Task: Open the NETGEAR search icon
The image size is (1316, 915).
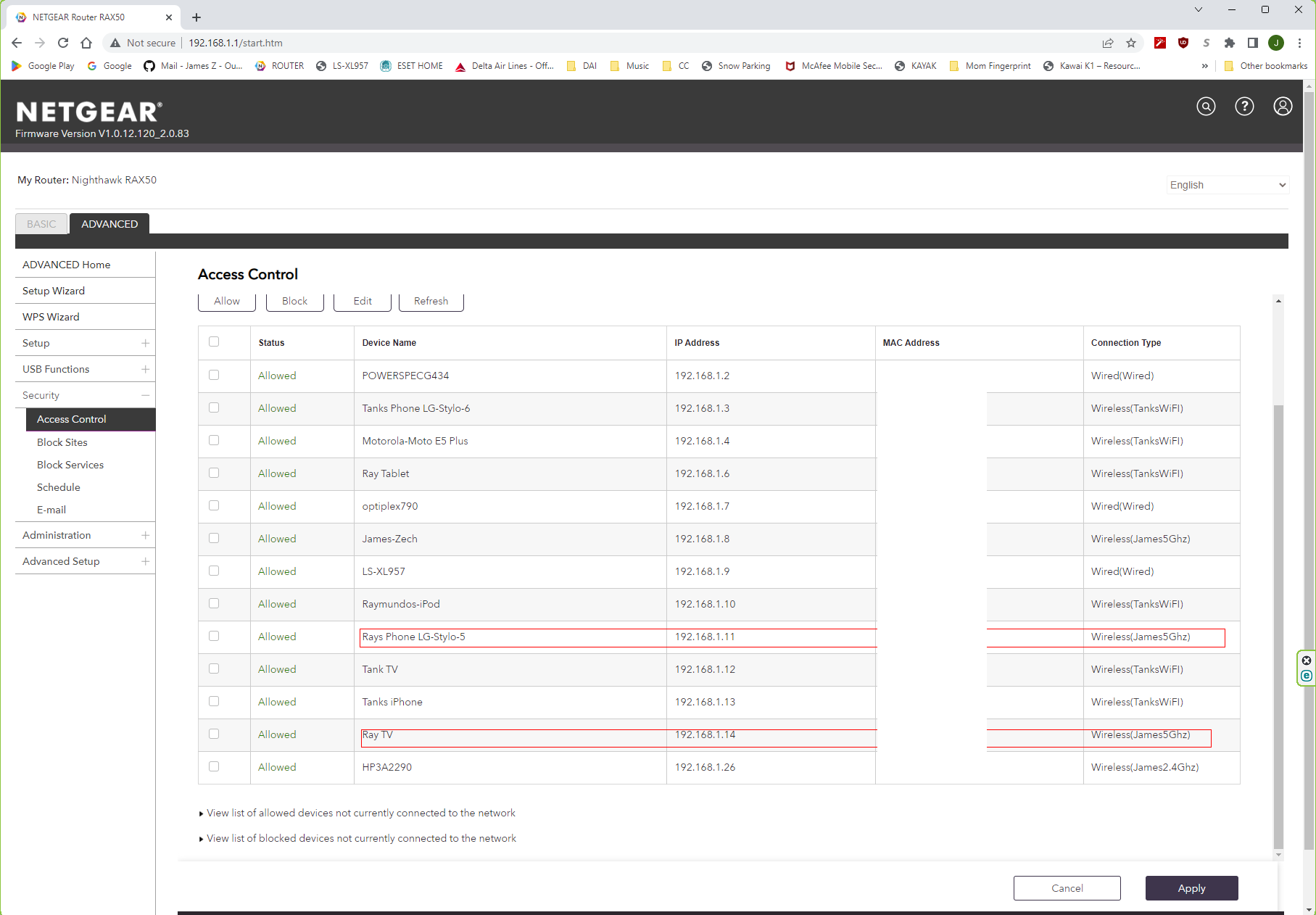Action: point(1206,107)
